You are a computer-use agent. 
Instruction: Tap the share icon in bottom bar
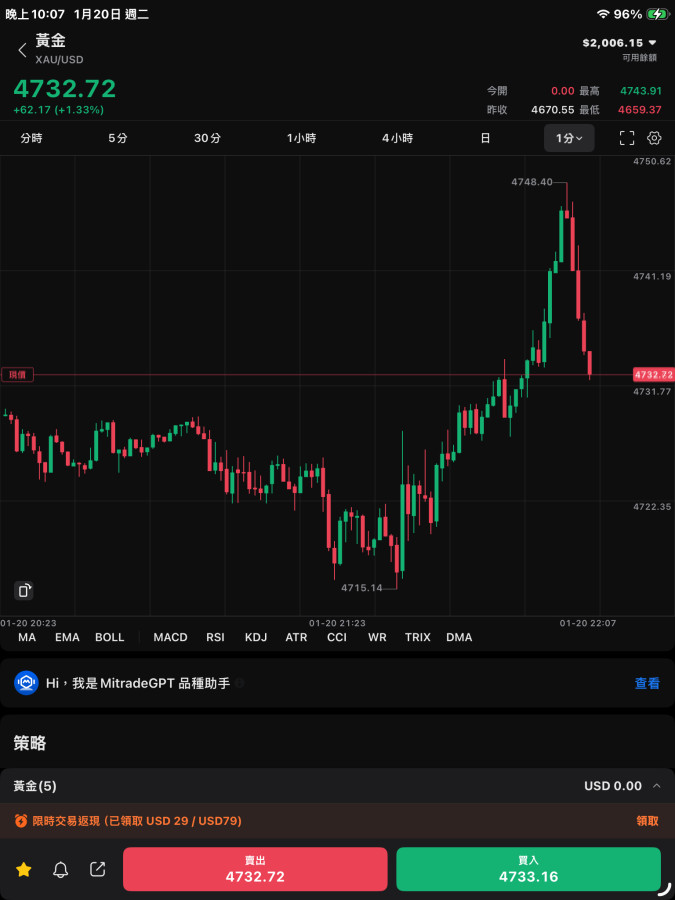coord(98,869)
